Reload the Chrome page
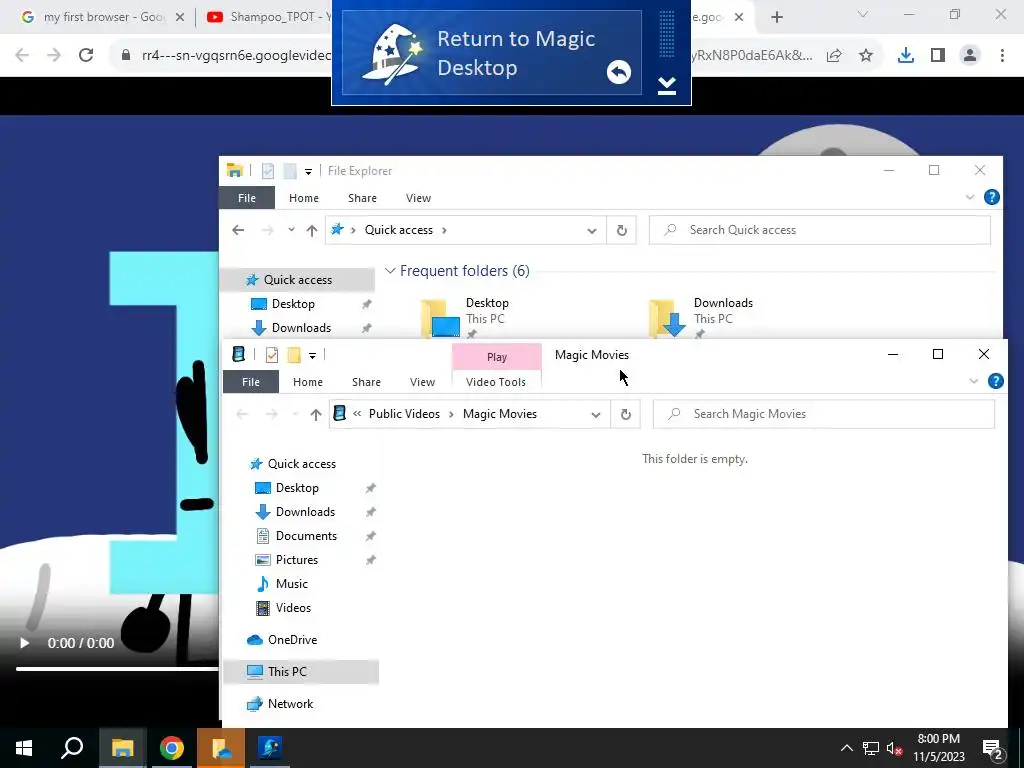 (x=86, y=56)
